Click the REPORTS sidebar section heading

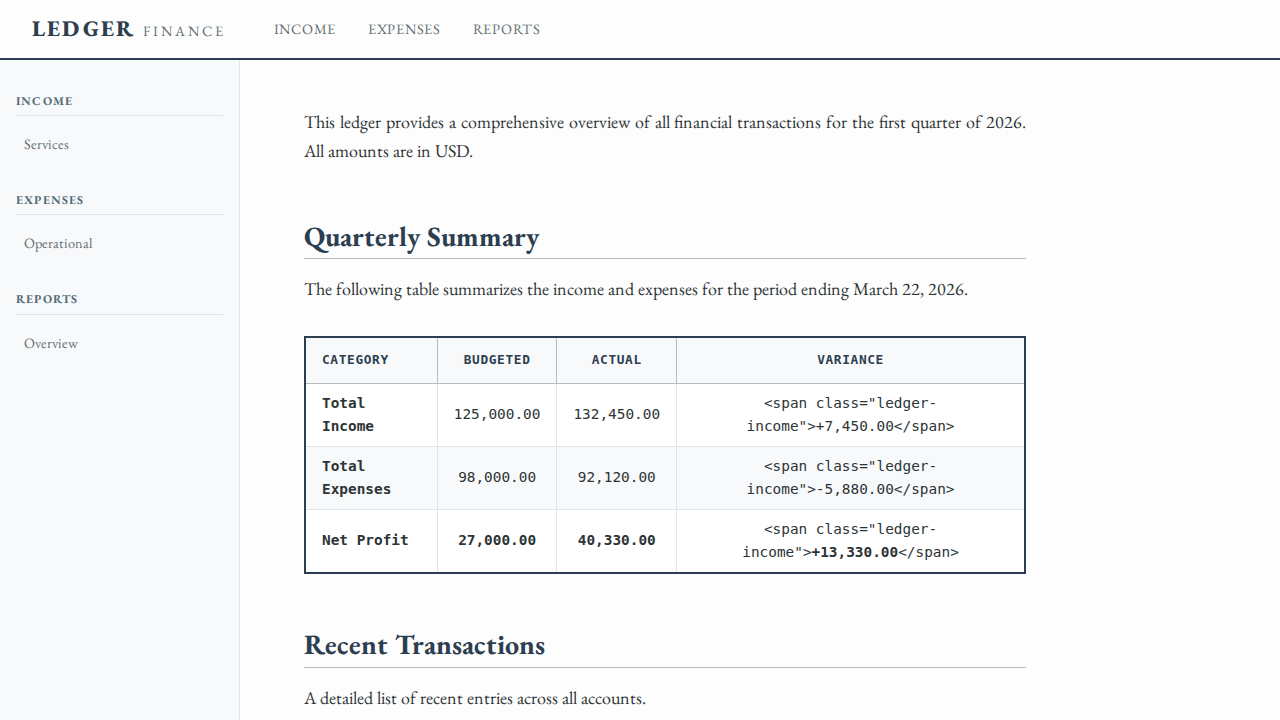pyautogui.click(x=46, y=299)
